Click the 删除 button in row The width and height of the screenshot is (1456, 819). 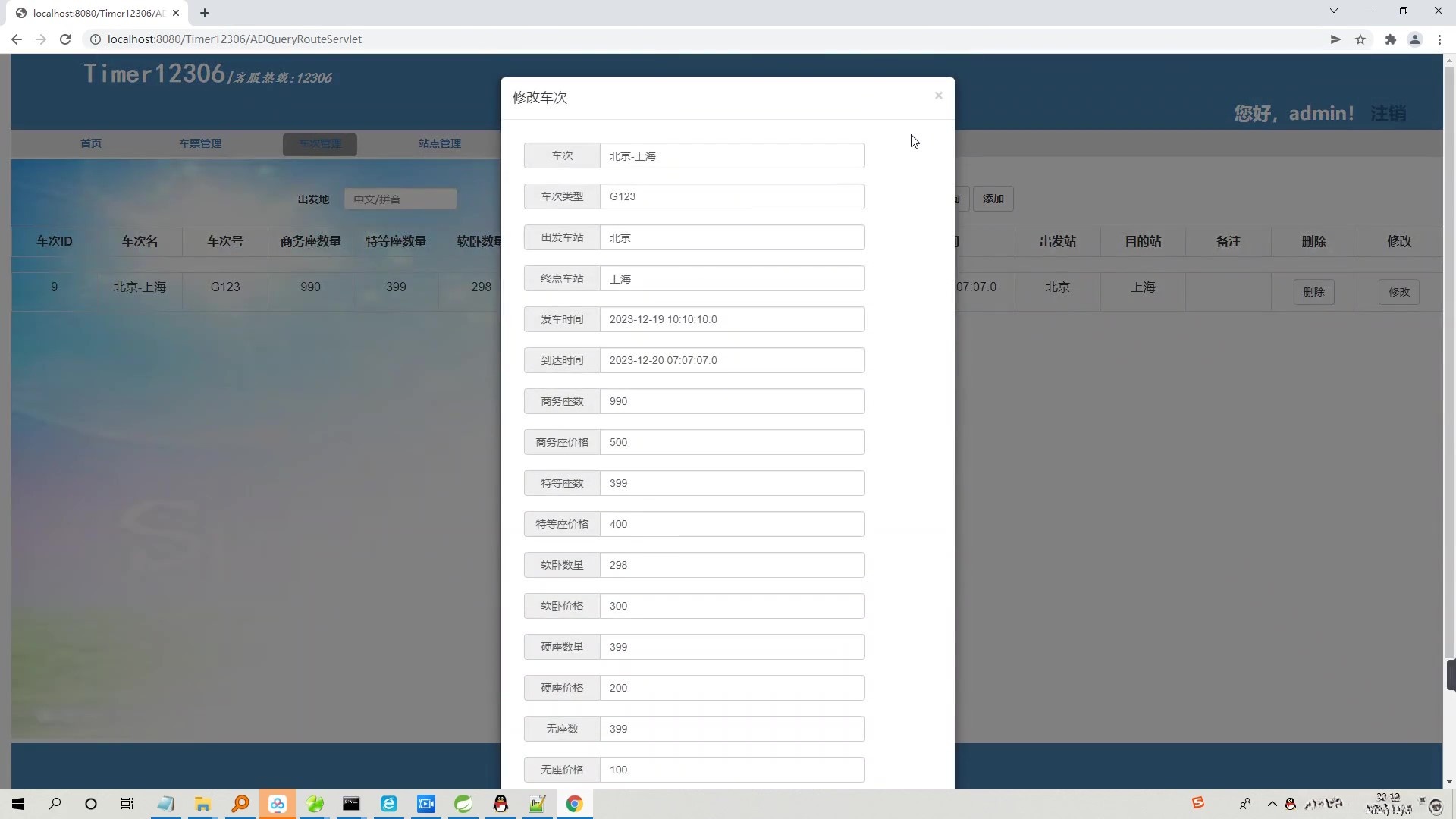1313,292
